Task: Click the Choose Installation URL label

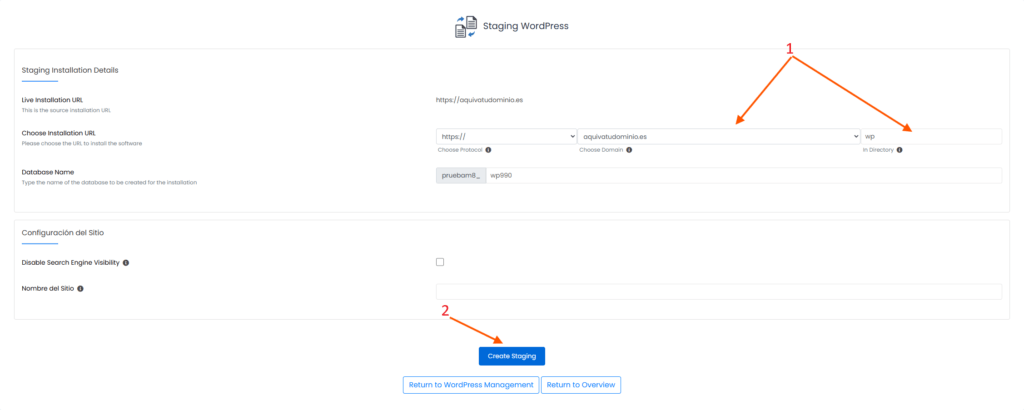Action: [x=59, y=133]
